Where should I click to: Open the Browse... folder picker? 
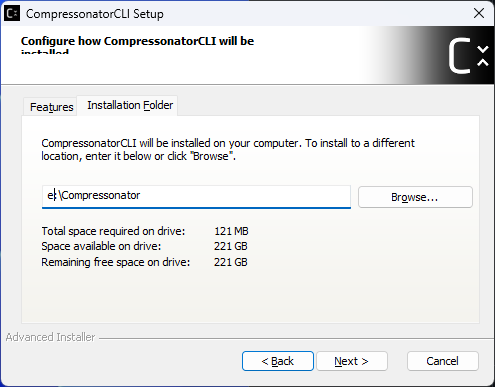[x=415, y=197]
